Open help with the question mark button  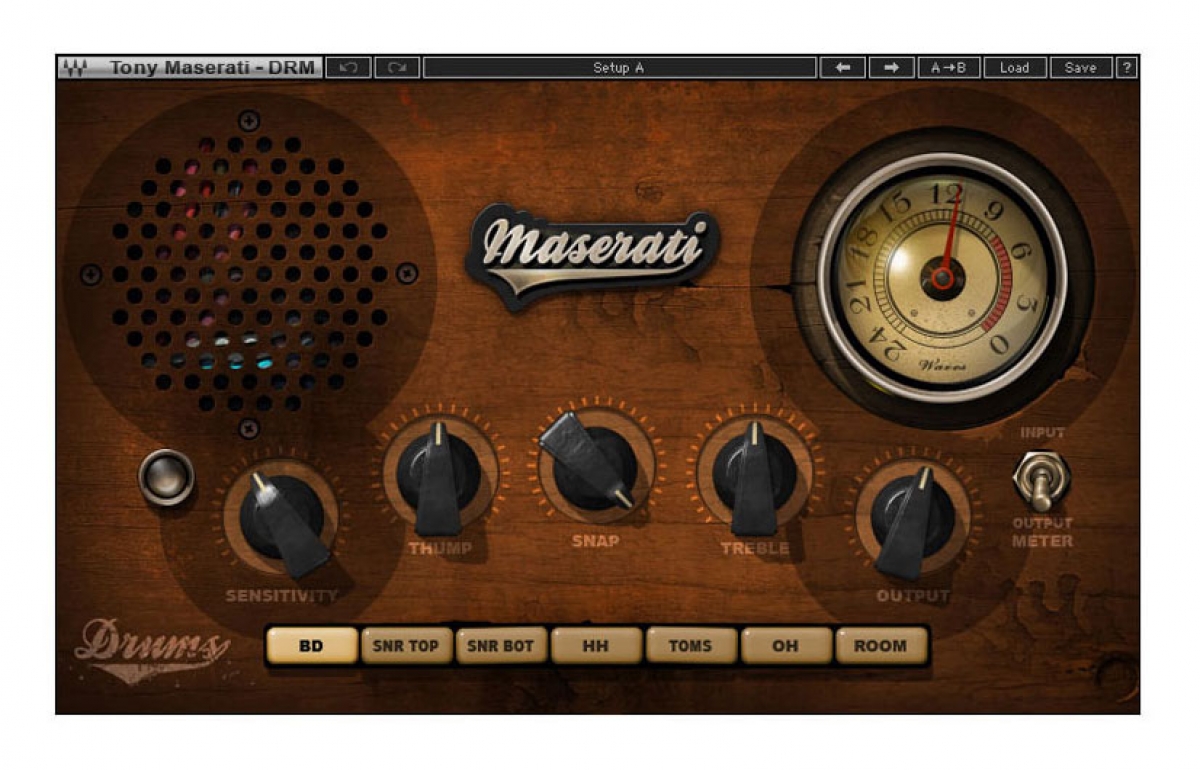pos(1127,68)
